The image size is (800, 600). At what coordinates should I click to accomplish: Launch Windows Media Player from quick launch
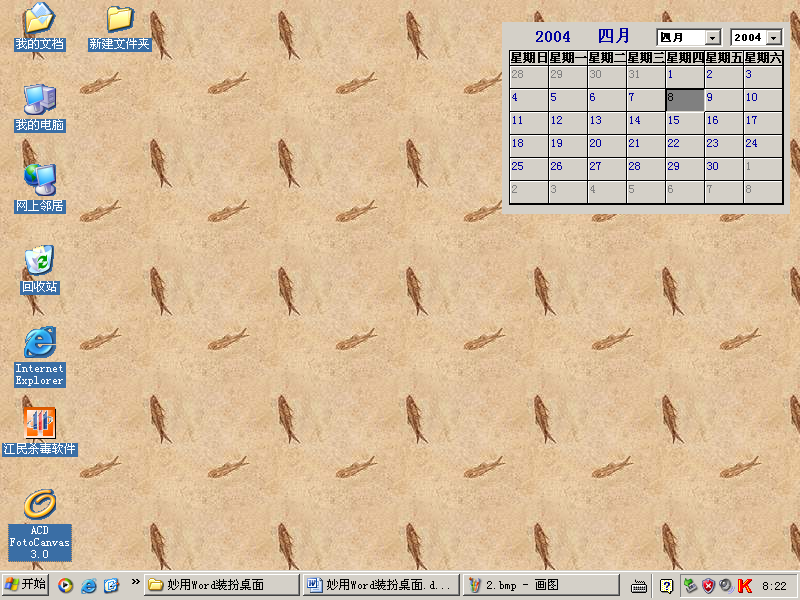(65, 585)
